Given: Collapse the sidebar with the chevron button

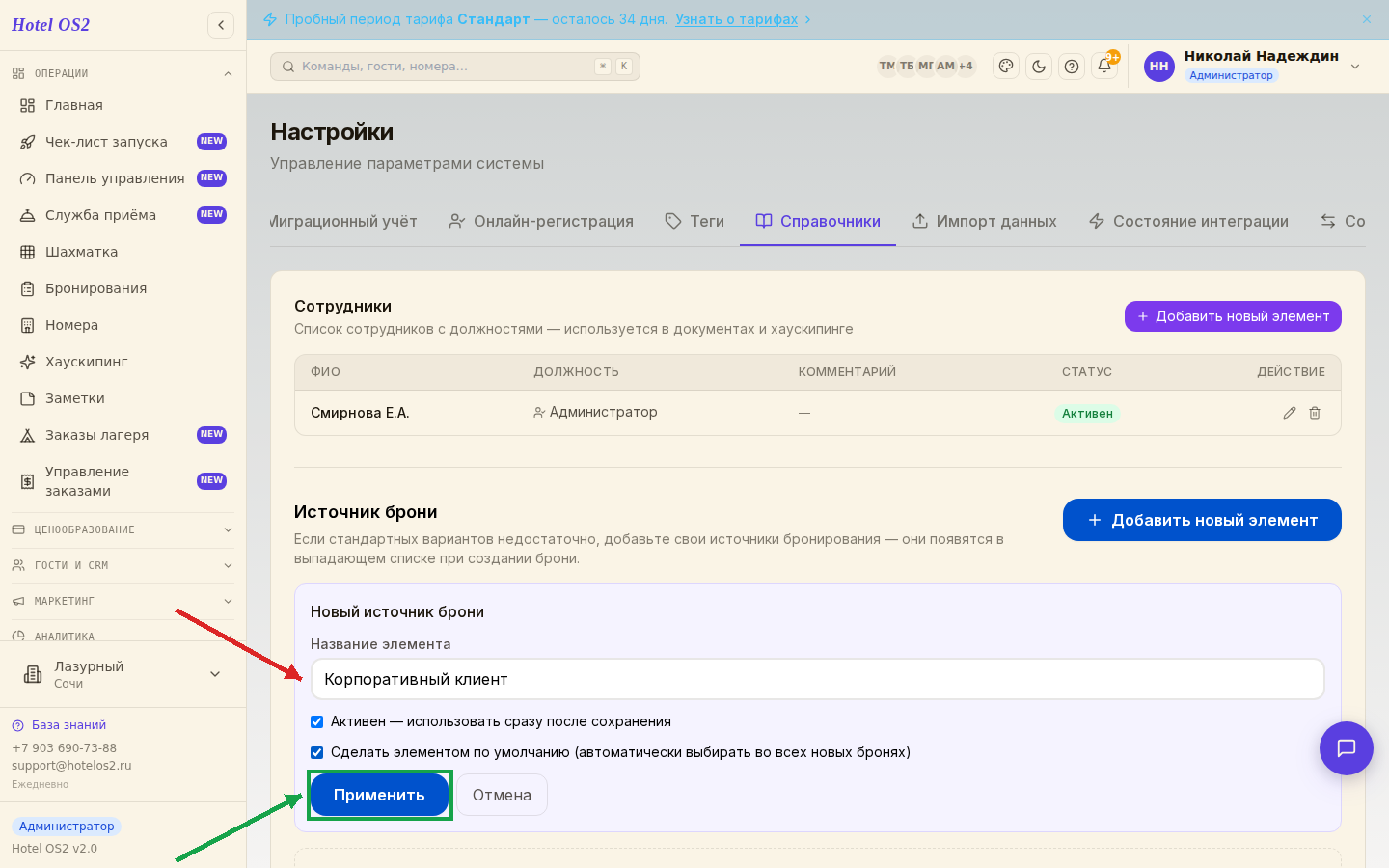Looking at the screenshot, I should (221, 25).
